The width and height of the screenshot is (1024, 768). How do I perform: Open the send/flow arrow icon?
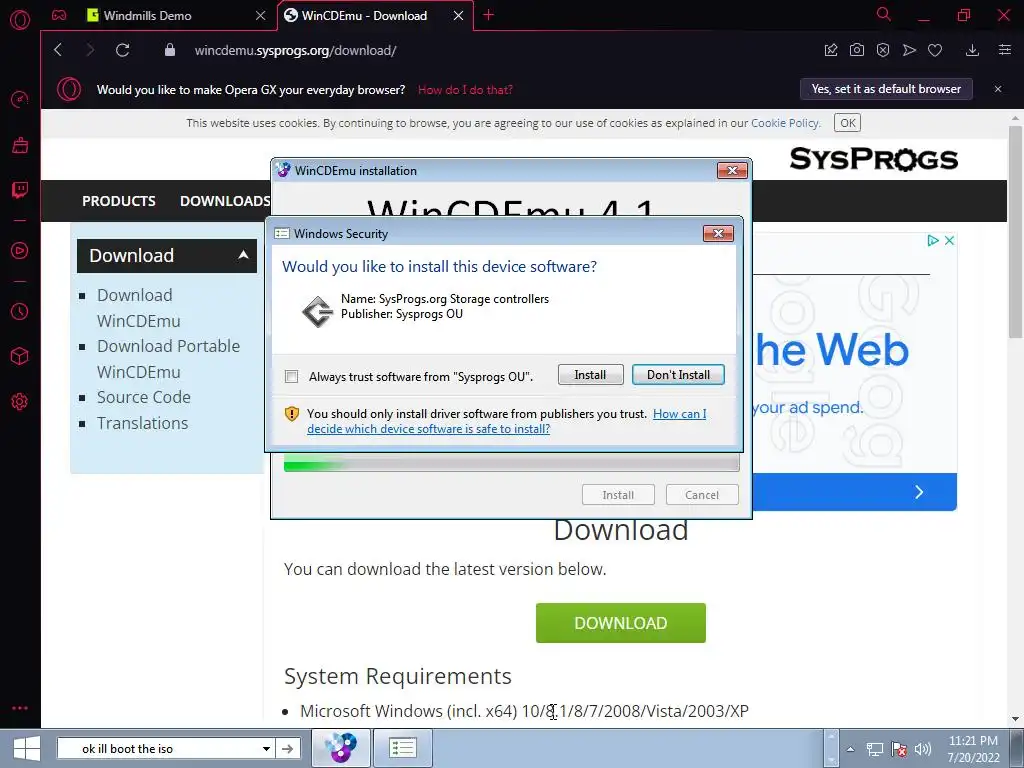[x=909, y=50]
